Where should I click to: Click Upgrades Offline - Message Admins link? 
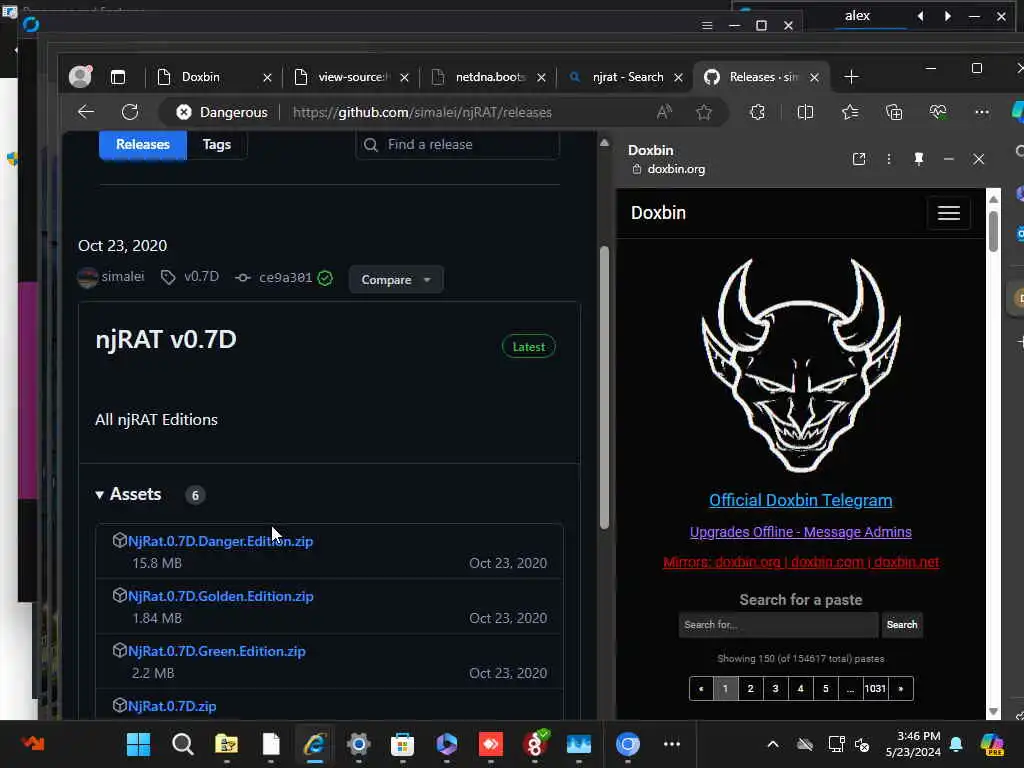(x=801, y=532)
